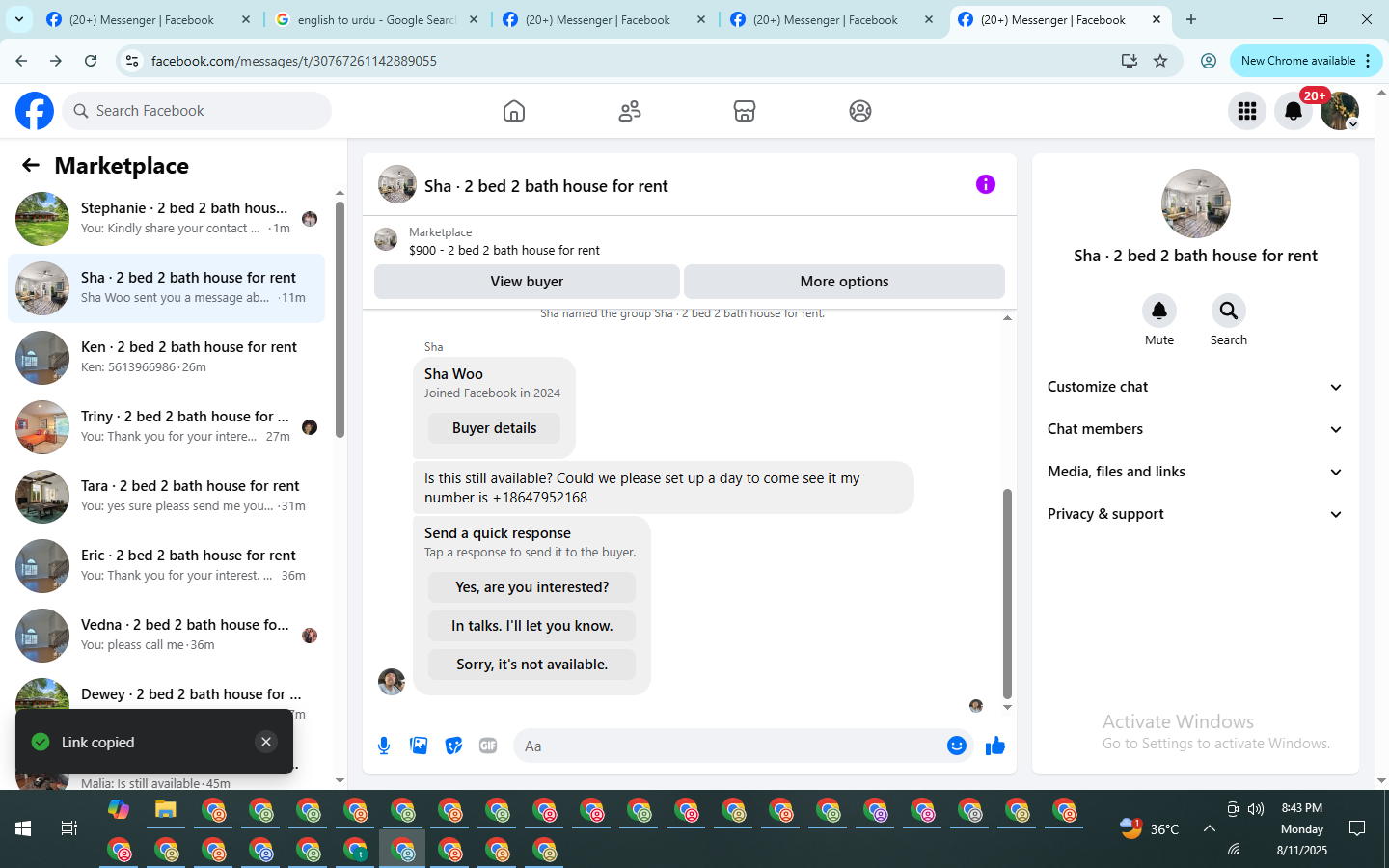Image resolution: width=1389 pixels, height=868 pixels.
Task: Open Chrome profile icon
Action: (x=1208, y=61)
